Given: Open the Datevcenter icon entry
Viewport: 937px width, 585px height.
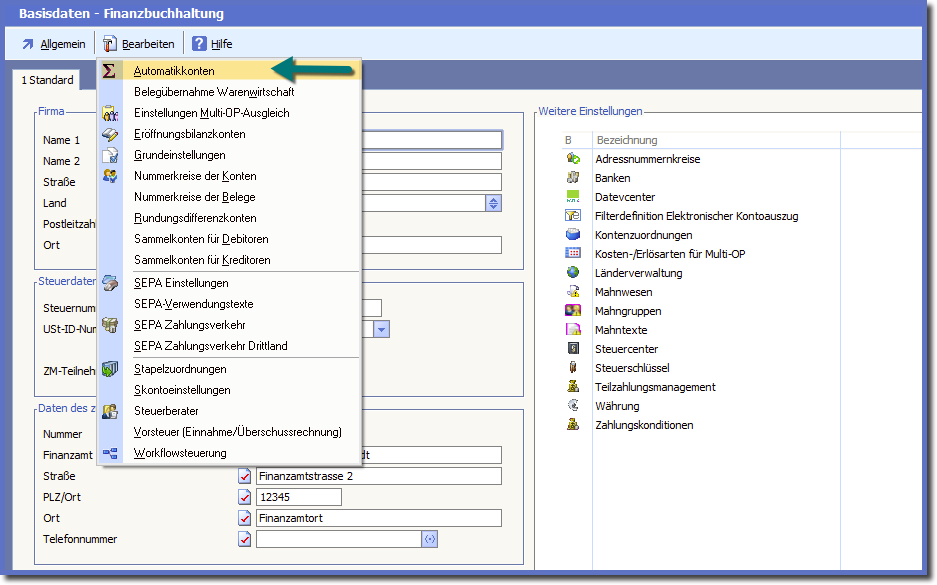Looking at the screenshot, I should (x=573, y=197).
